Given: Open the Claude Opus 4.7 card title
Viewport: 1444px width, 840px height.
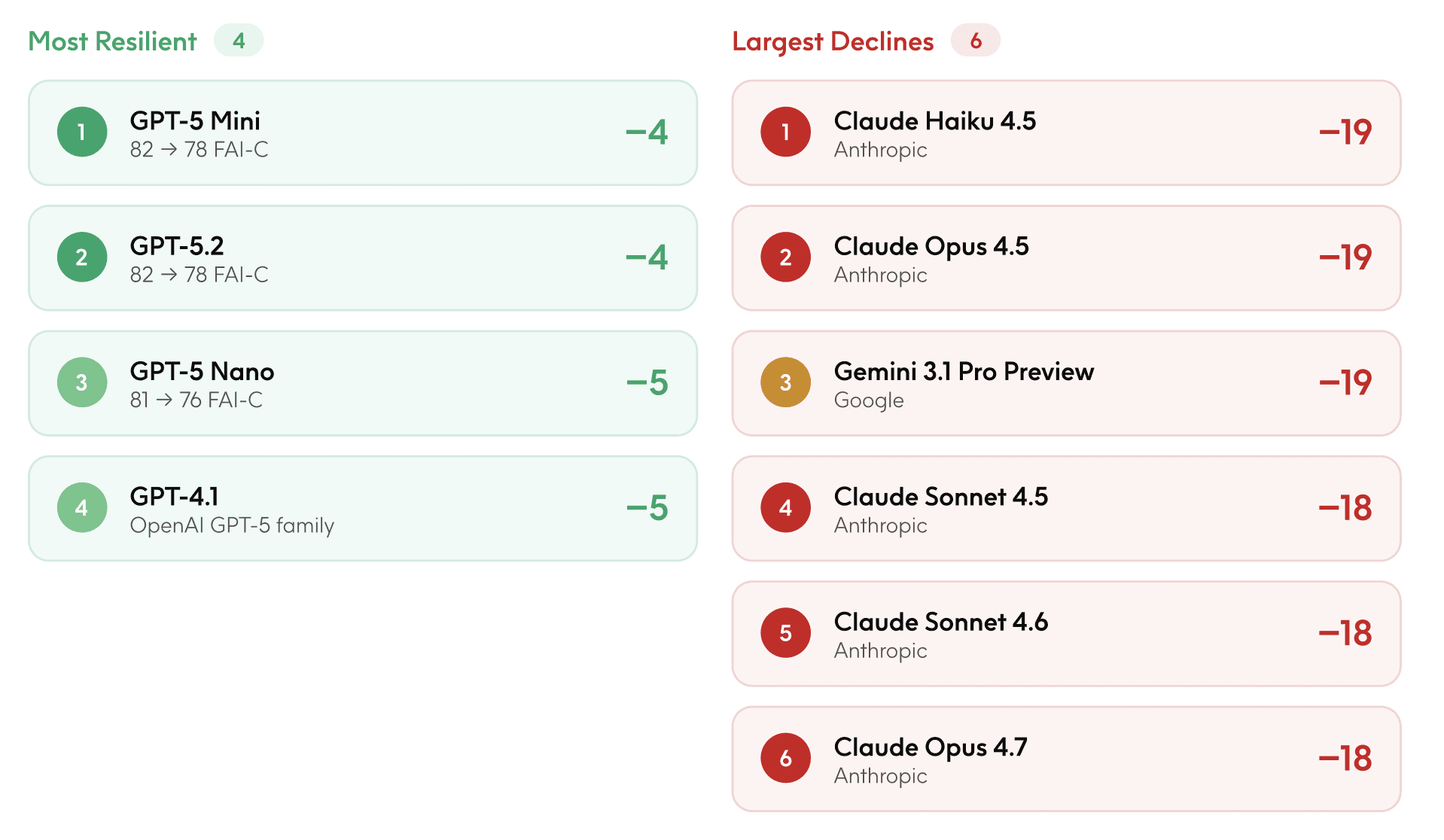Looking at the screenshot, I should [931, 747].
